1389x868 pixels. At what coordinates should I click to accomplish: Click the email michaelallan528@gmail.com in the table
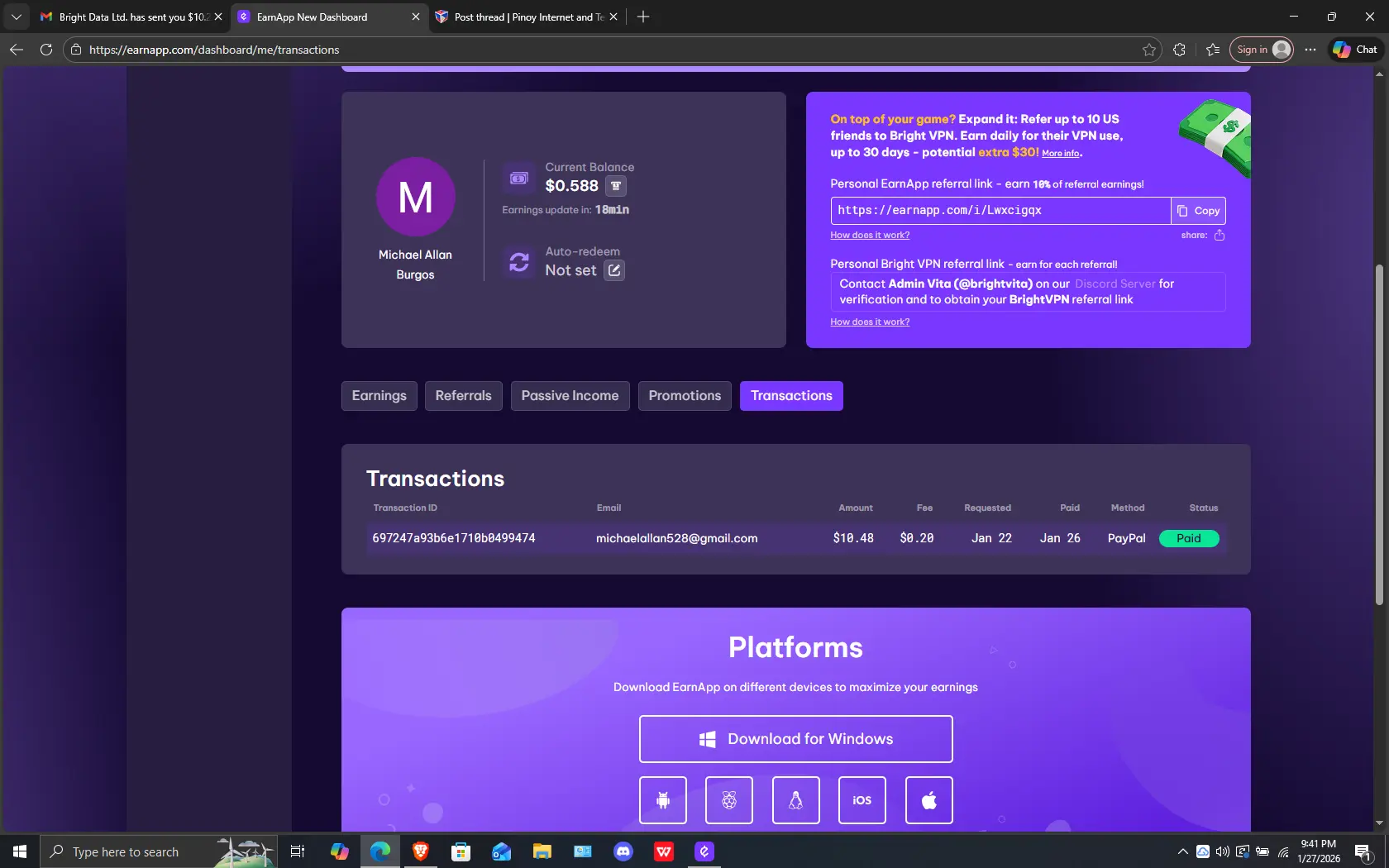click(x=677, y=538)
